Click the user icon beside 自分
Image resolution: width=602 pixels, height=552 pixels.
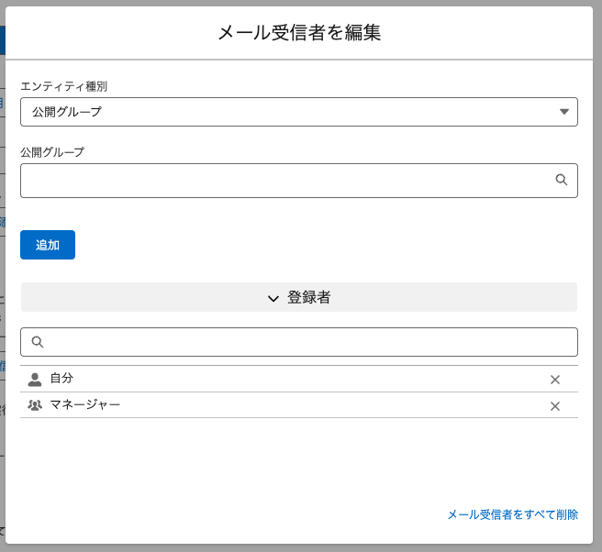[35, 379]
